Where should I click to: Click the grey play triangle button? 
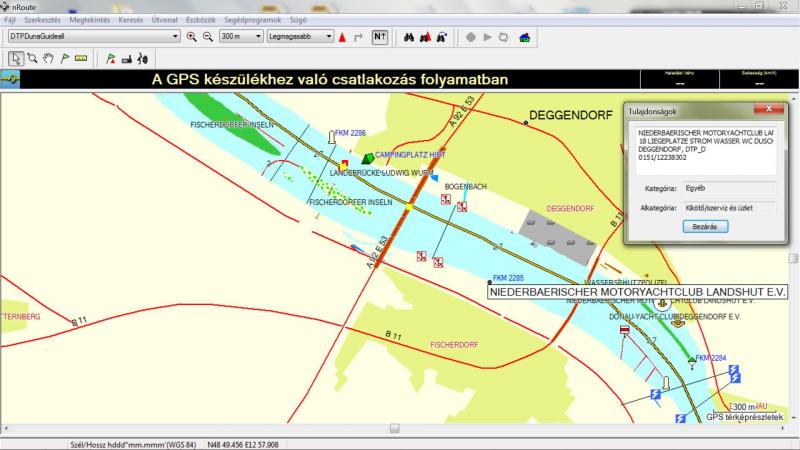click(487, 37)
